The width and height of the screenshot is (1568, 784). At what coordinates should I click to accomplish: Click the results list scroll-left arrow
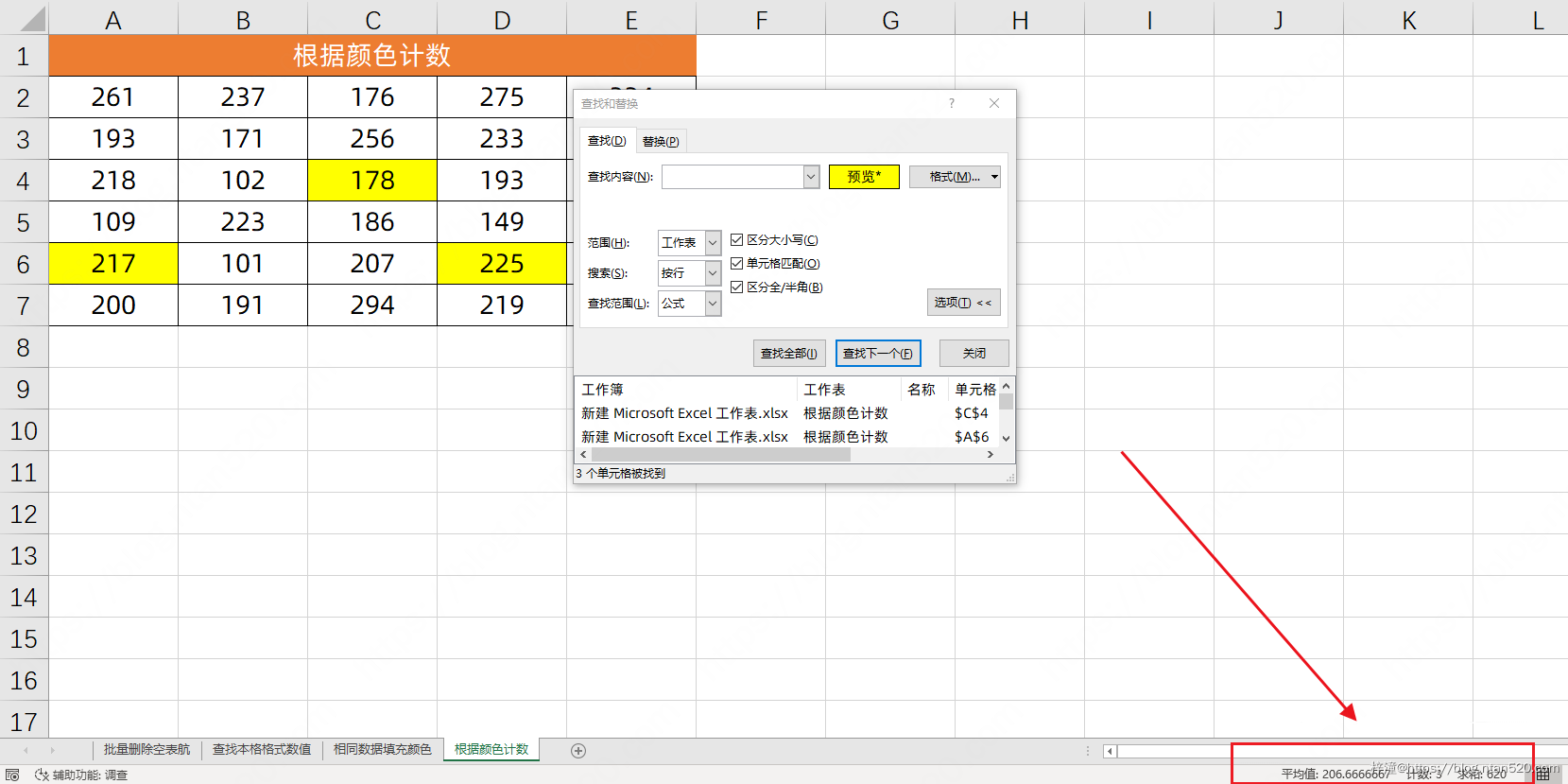coord(583,455)
